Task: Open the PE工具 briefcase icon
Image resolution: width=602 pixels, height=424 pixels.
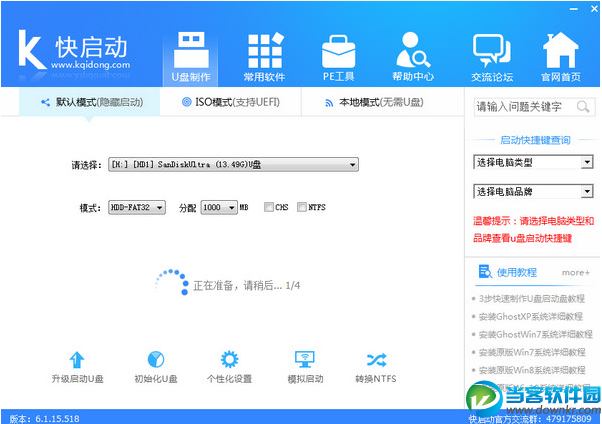Action: coord(338,58)
